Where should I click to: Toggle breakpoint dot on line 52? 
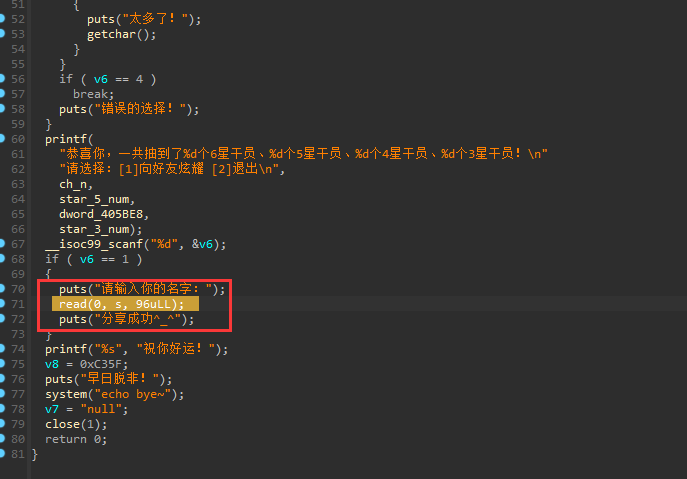click(2, 18)
